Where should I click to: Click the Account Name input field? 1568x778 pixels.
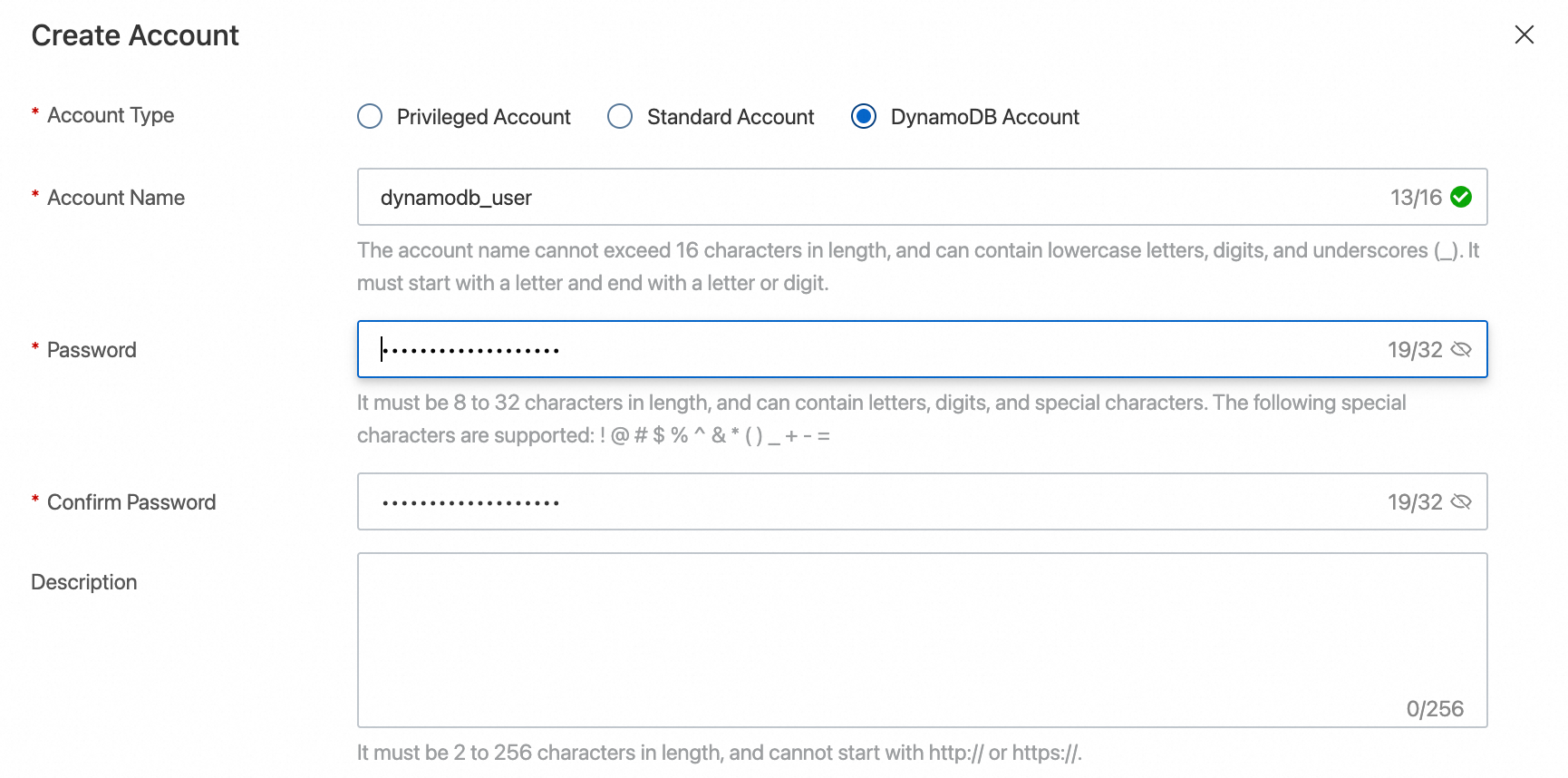click(870, 197)
